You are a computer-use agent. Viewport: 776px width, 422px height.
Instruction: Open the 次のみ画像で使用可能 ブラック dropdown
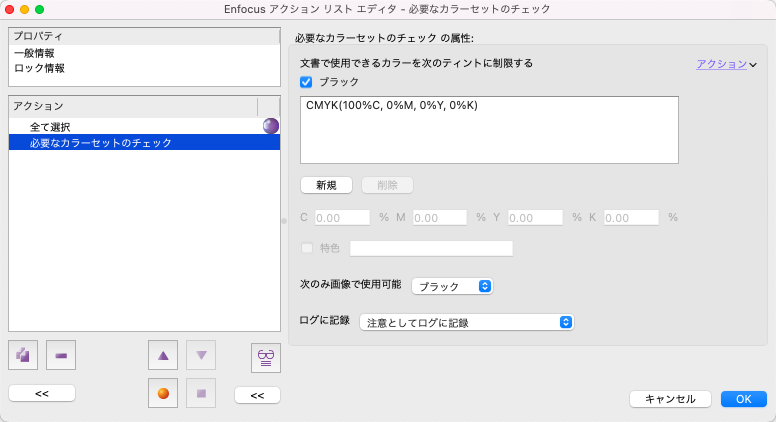tap(452, 286)
